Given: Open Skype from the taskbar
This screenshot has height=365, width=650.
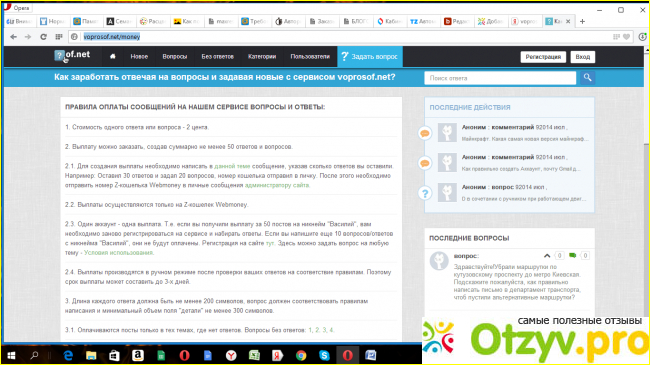Looking at the screenshot, I should click(324, 355).
